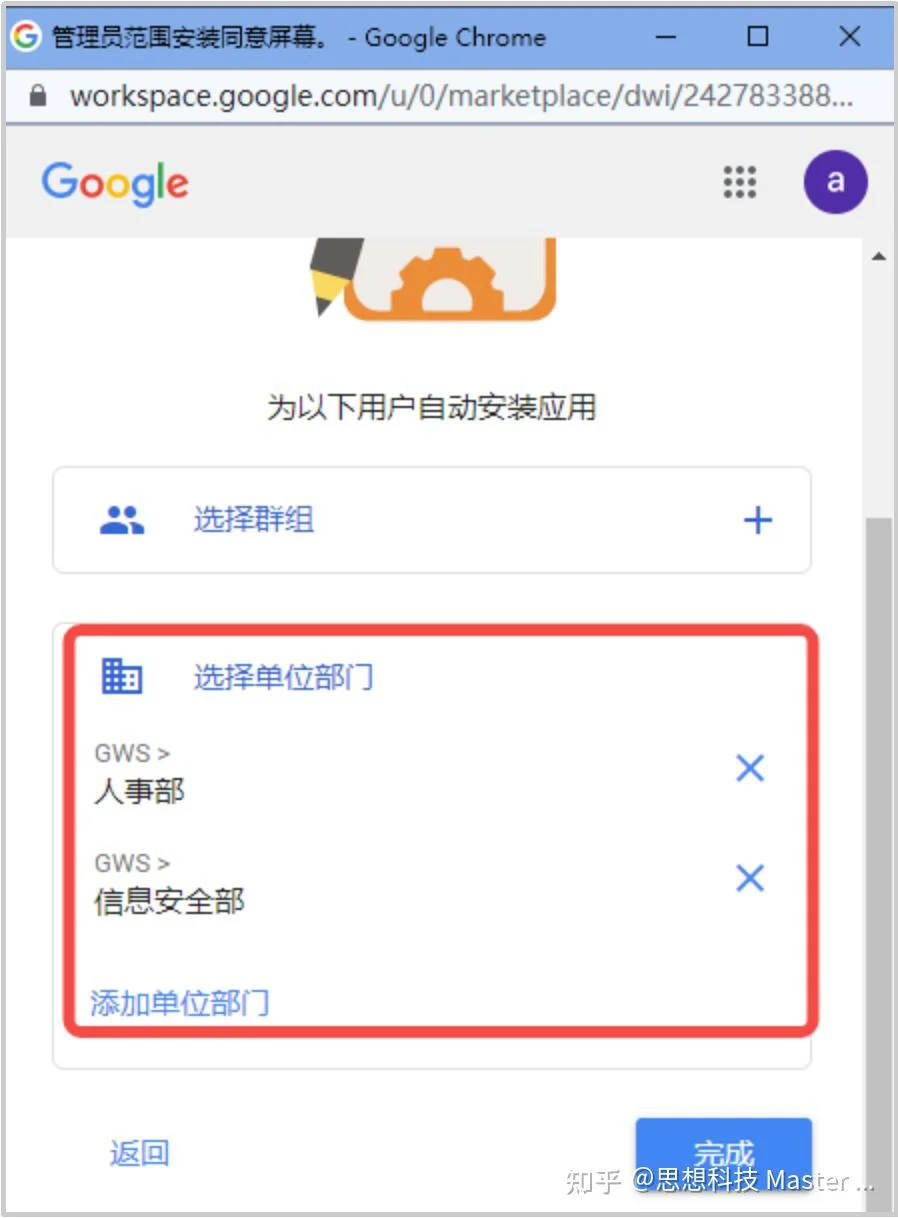Click the plus icon beside 选择群组
The width and height of the screenshot is (898, 1218).
(x=758, y=520)
